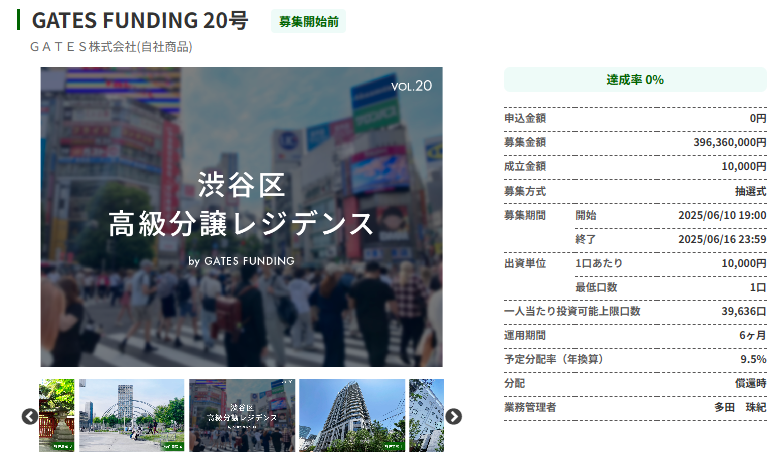
Task: Click the 業務管理者 row label
Action: coord(530,407)
